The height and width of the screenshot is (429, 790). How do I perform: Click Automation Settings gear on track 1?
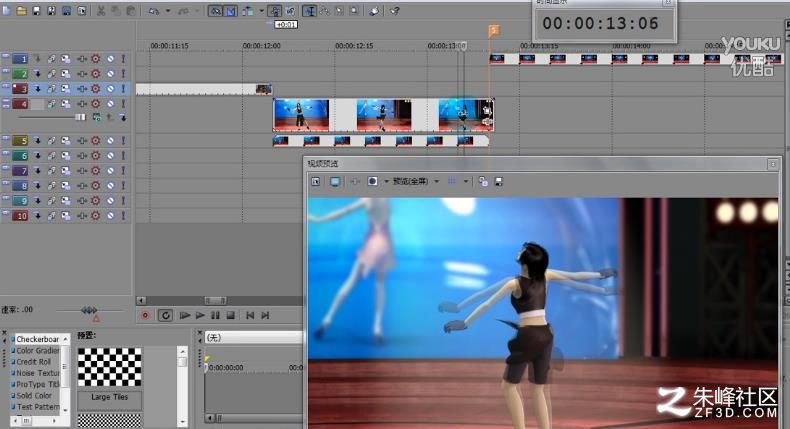pos(95,59)
